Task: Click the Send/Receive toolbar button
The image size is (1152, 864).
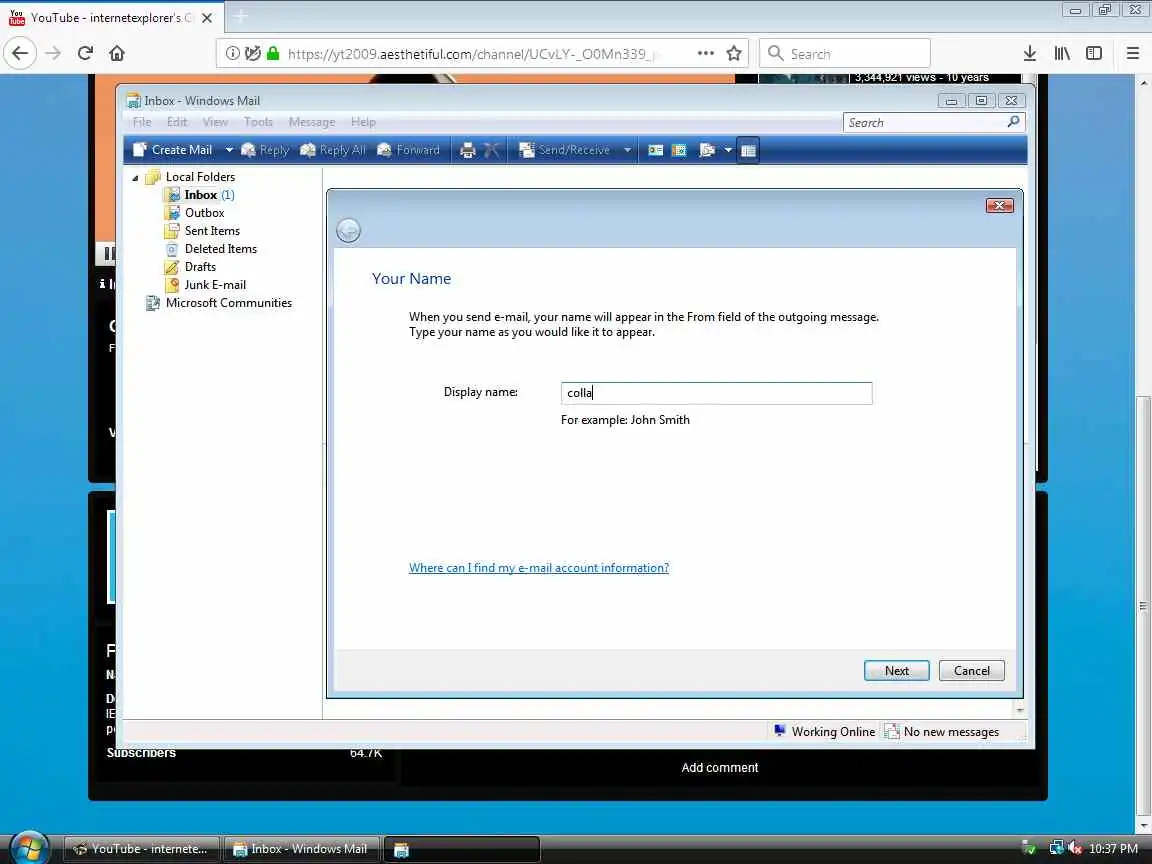Action: click(x=565, y=150)
